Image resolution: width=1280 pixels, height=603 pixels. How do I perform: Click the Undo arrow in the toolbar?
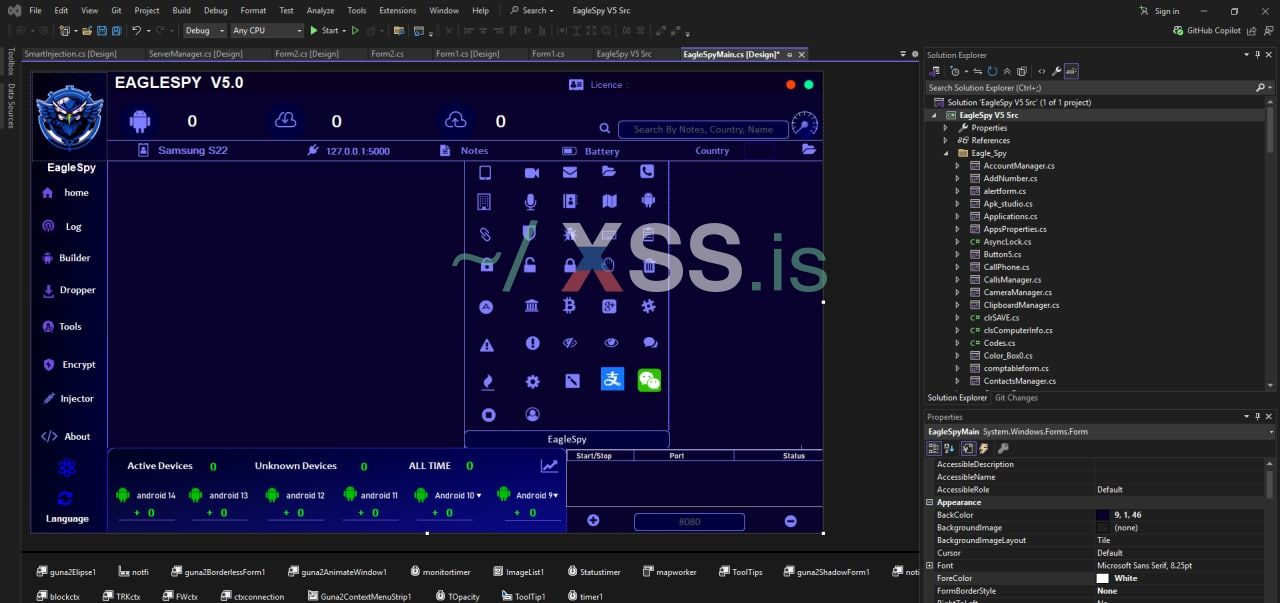click(136, 31)
